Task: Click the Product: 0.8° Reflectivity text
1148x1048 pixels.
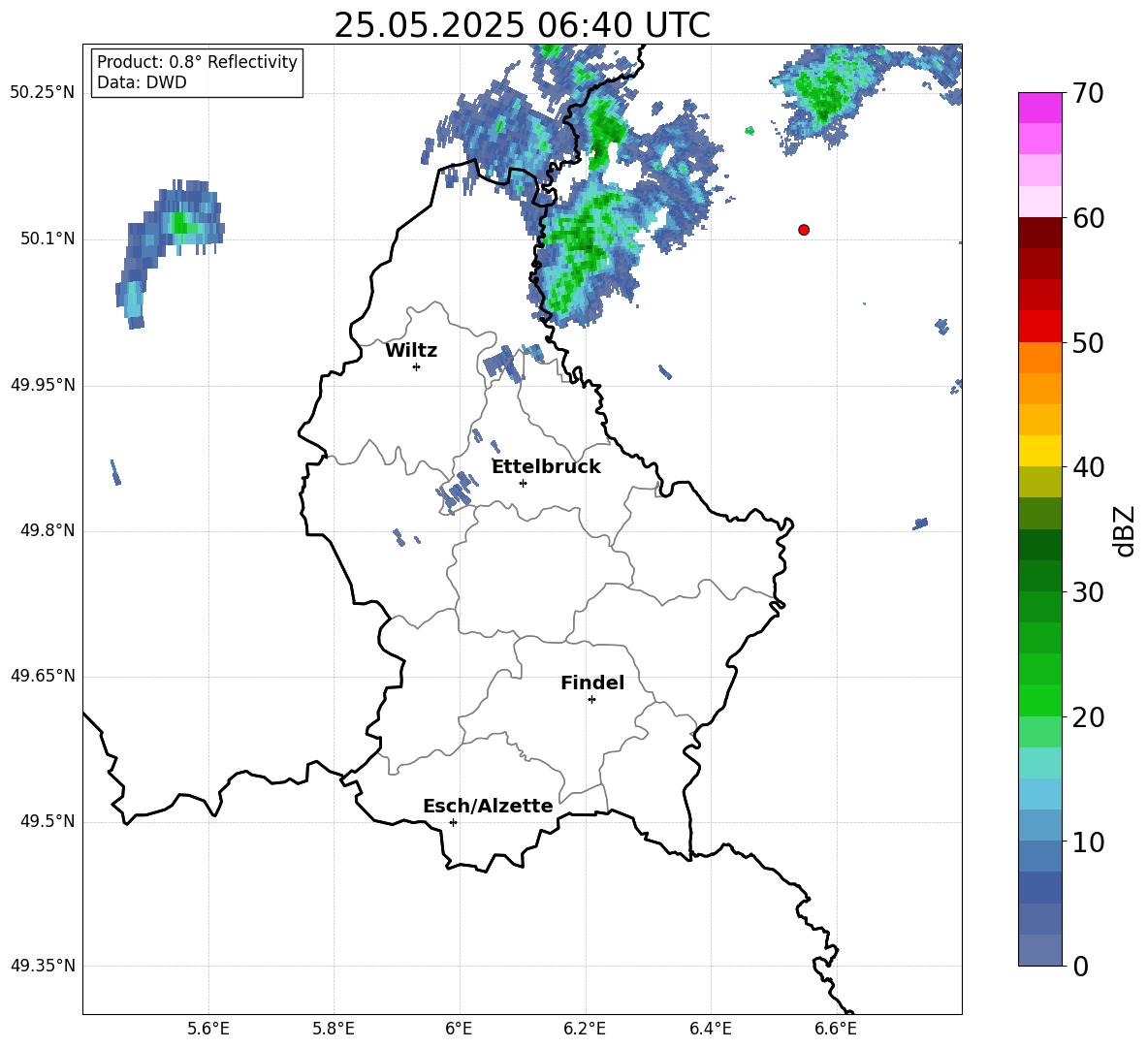Action: coord(197,62)
